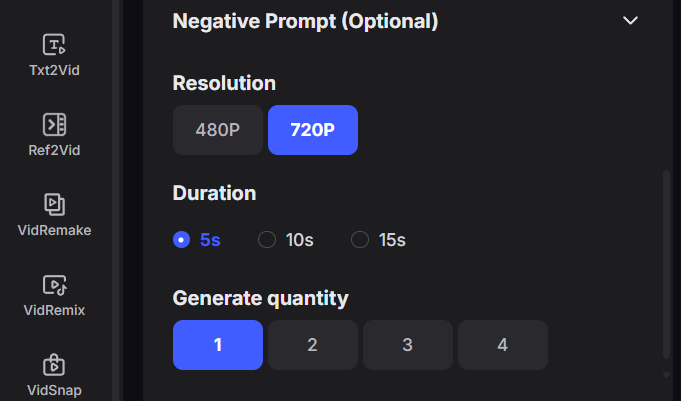Set resolution to 480P
The height and width of the screenshot is (401, 681).
tap(218, 130)
